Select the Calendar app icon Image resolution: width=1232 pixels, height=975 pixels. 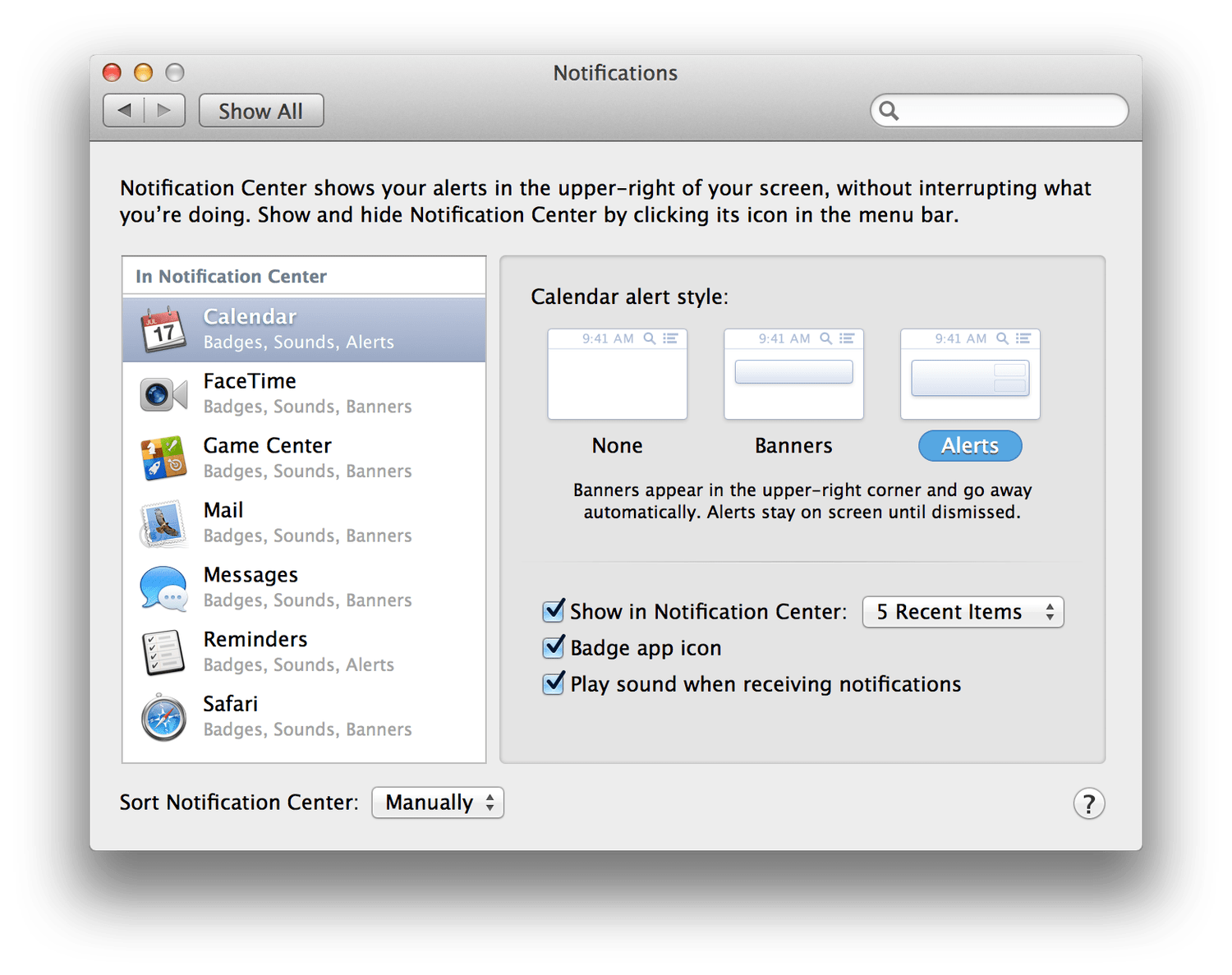pos(163,329)
